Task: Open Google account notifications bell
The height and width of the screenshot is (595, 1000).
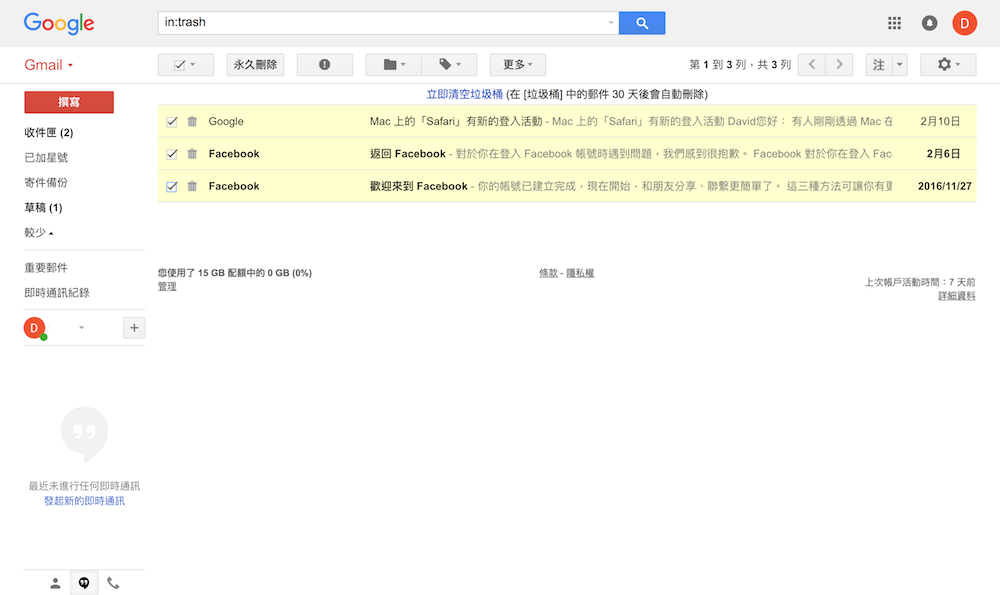Action: point(929,23)
